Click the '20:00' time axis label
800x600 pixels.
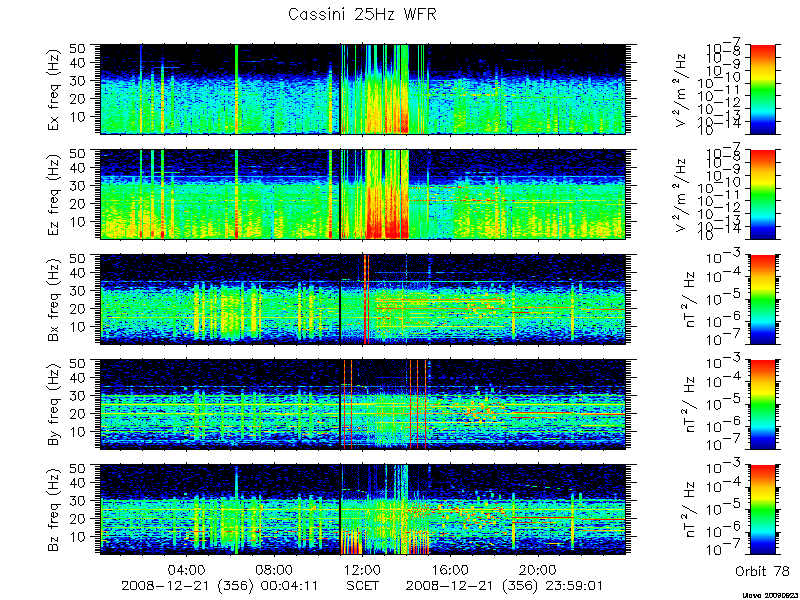pos(538,570)
